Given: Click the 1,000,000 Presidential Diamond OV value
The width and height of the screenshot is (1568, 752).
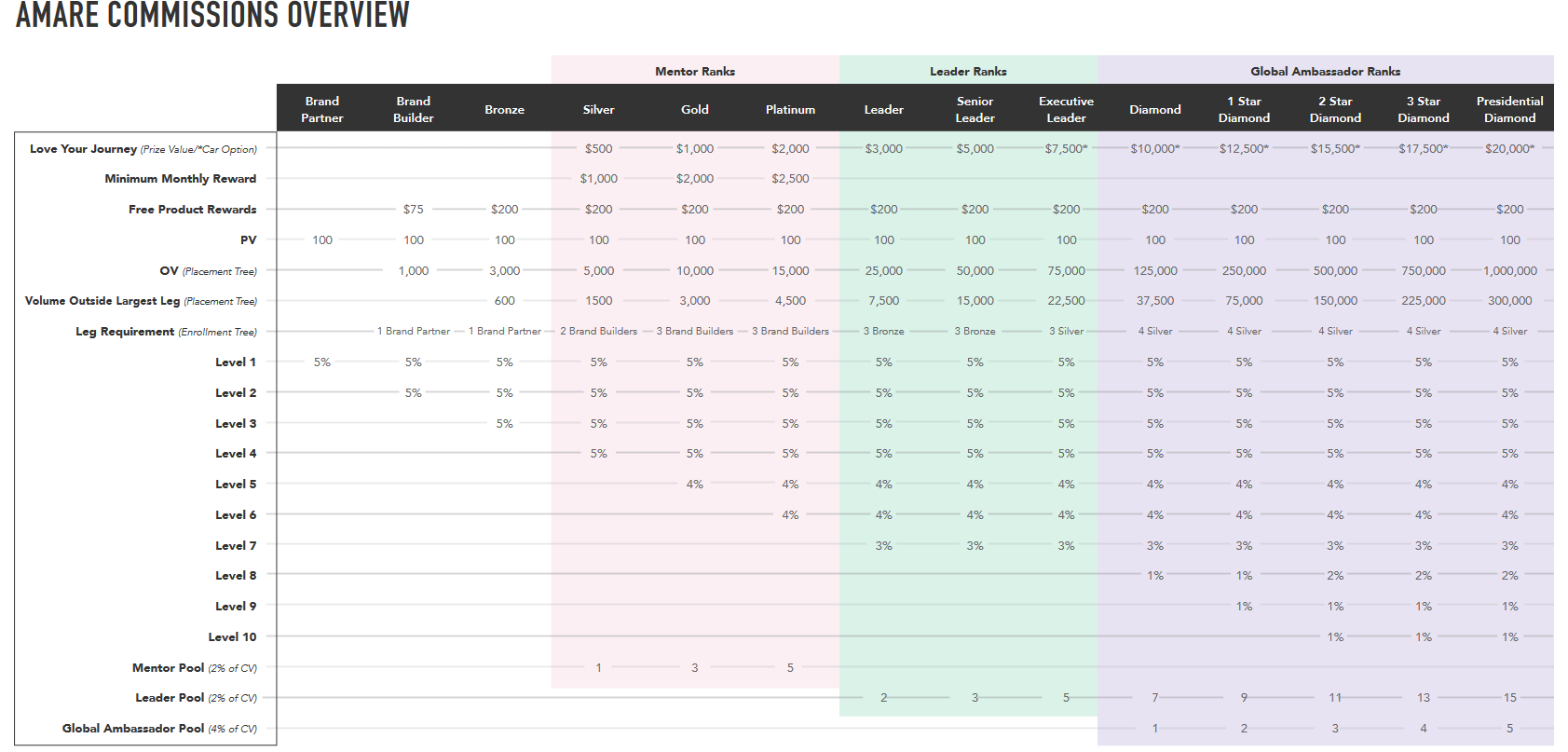Looking at the screenshot, I should [1510, 271].
